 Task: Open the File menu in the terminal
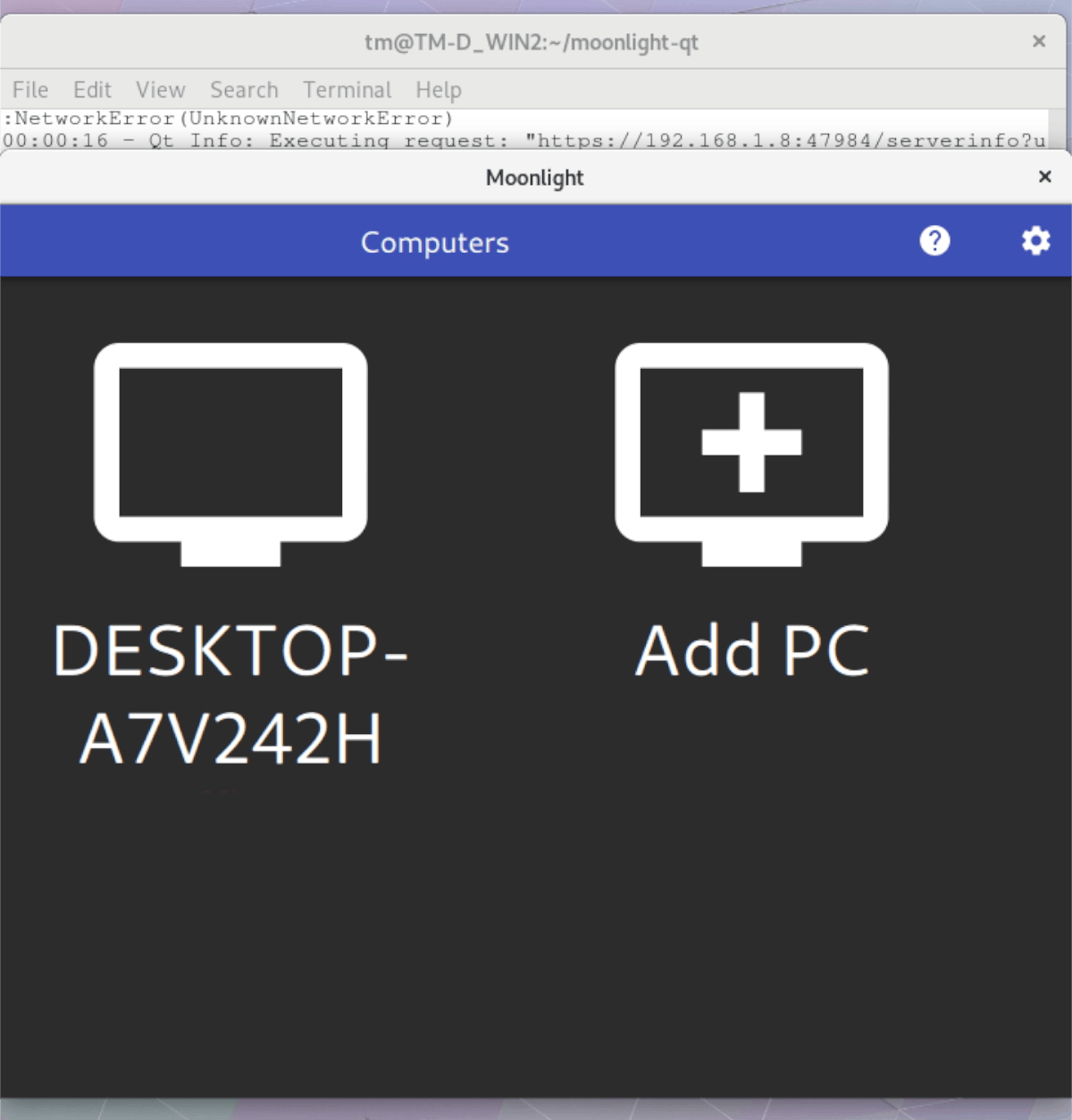tap(29, 89)
